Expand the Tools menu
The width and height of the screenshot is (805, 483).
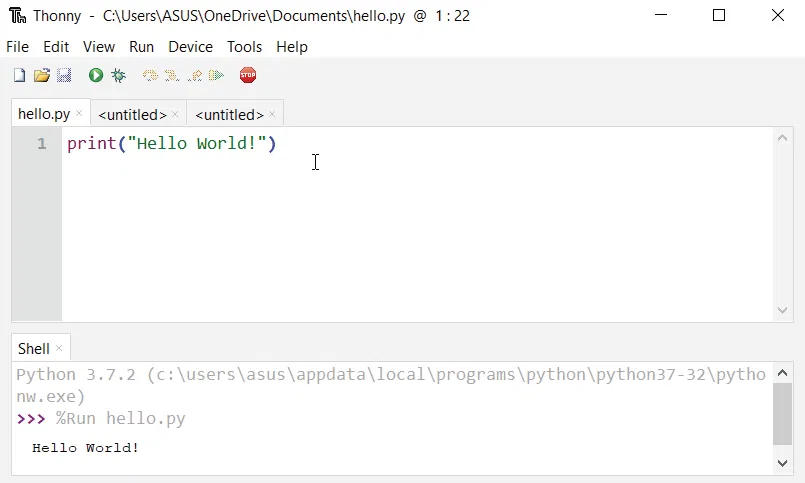point(244,47)
